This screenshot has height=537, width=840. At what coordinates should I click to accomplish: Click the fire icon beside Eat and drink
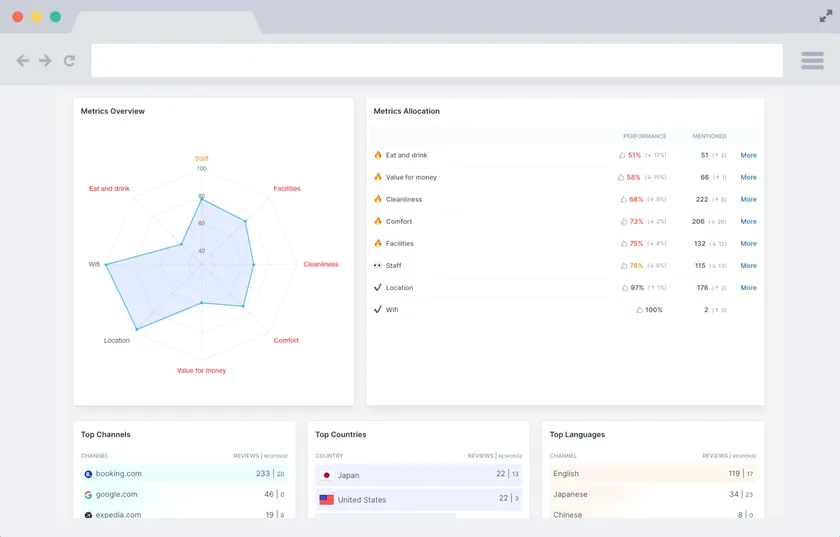tap(378, 155)
